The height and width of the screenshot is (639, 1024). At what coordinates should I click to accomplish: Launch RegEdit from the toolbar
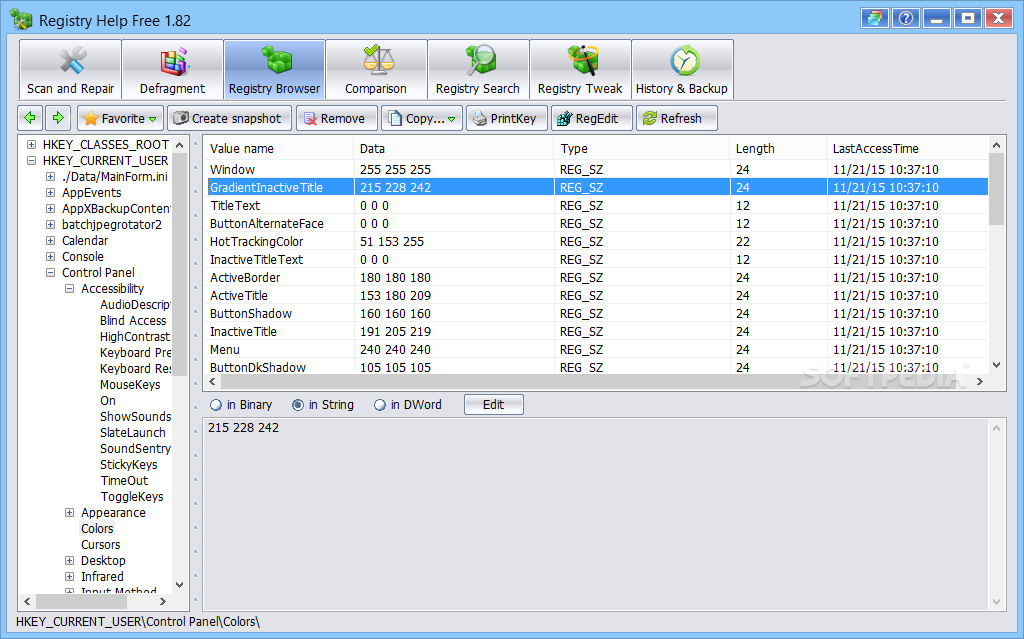(x=592, y=118)
